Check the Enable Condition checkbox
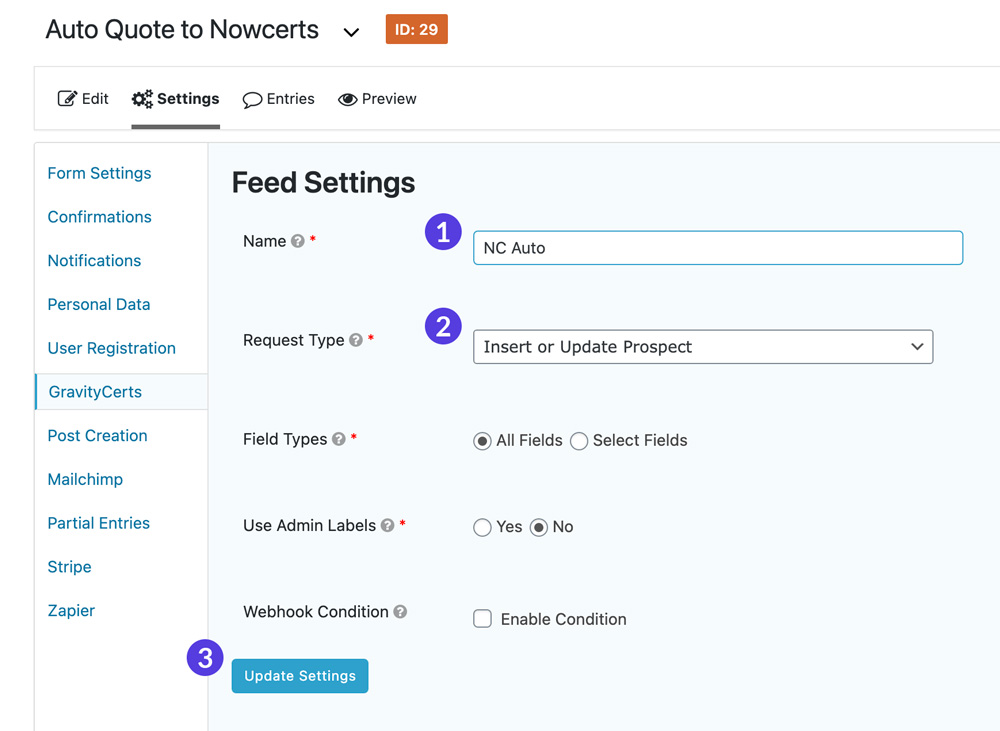1000x731 pixels. click(x=482, y=618)
